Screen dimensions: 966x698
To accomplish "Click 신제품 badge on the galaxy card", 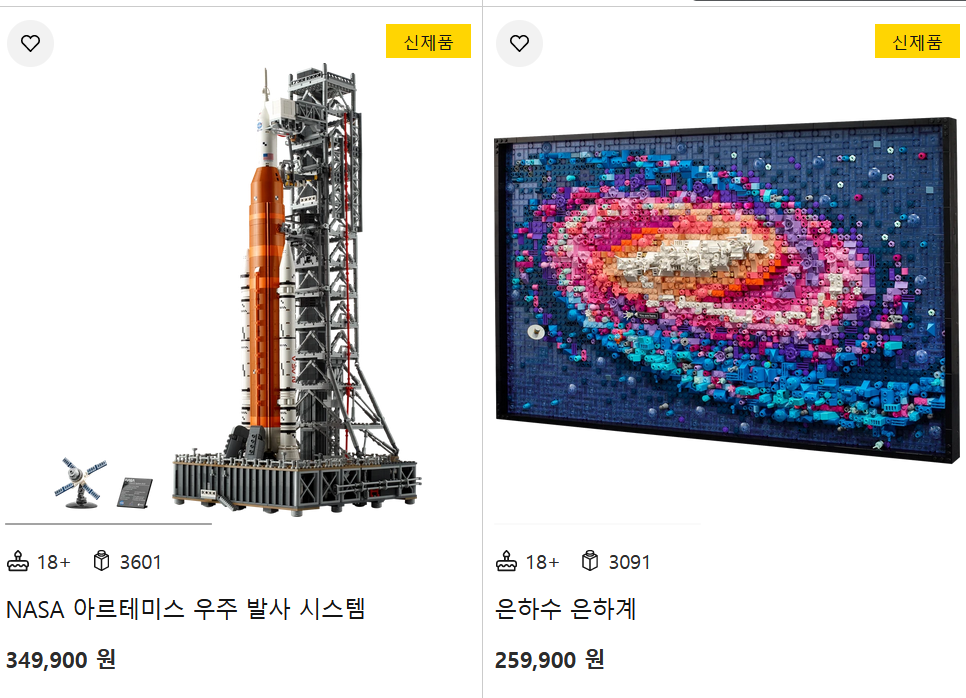I will (917, 41).
